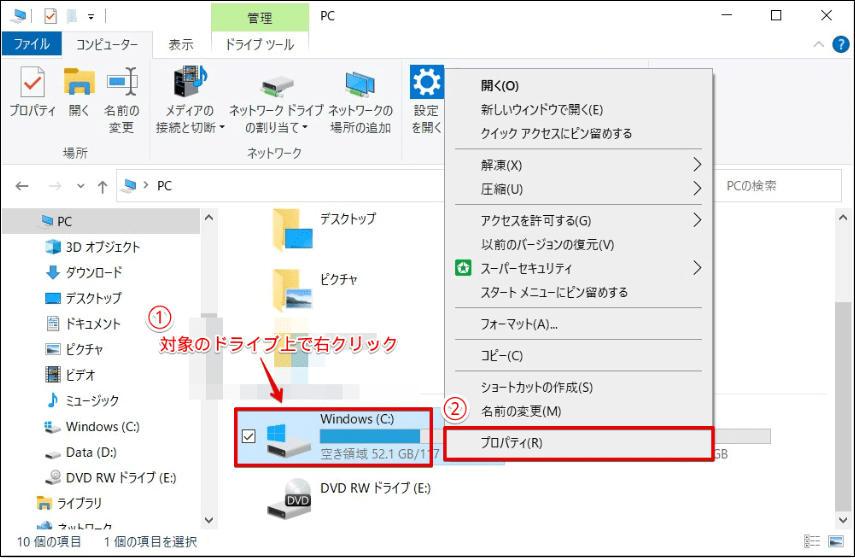Click ネットワークドライブの割り当て icon
Viewport: 855px width, 558px height.
pyautogui.click(x=276, y=84)
